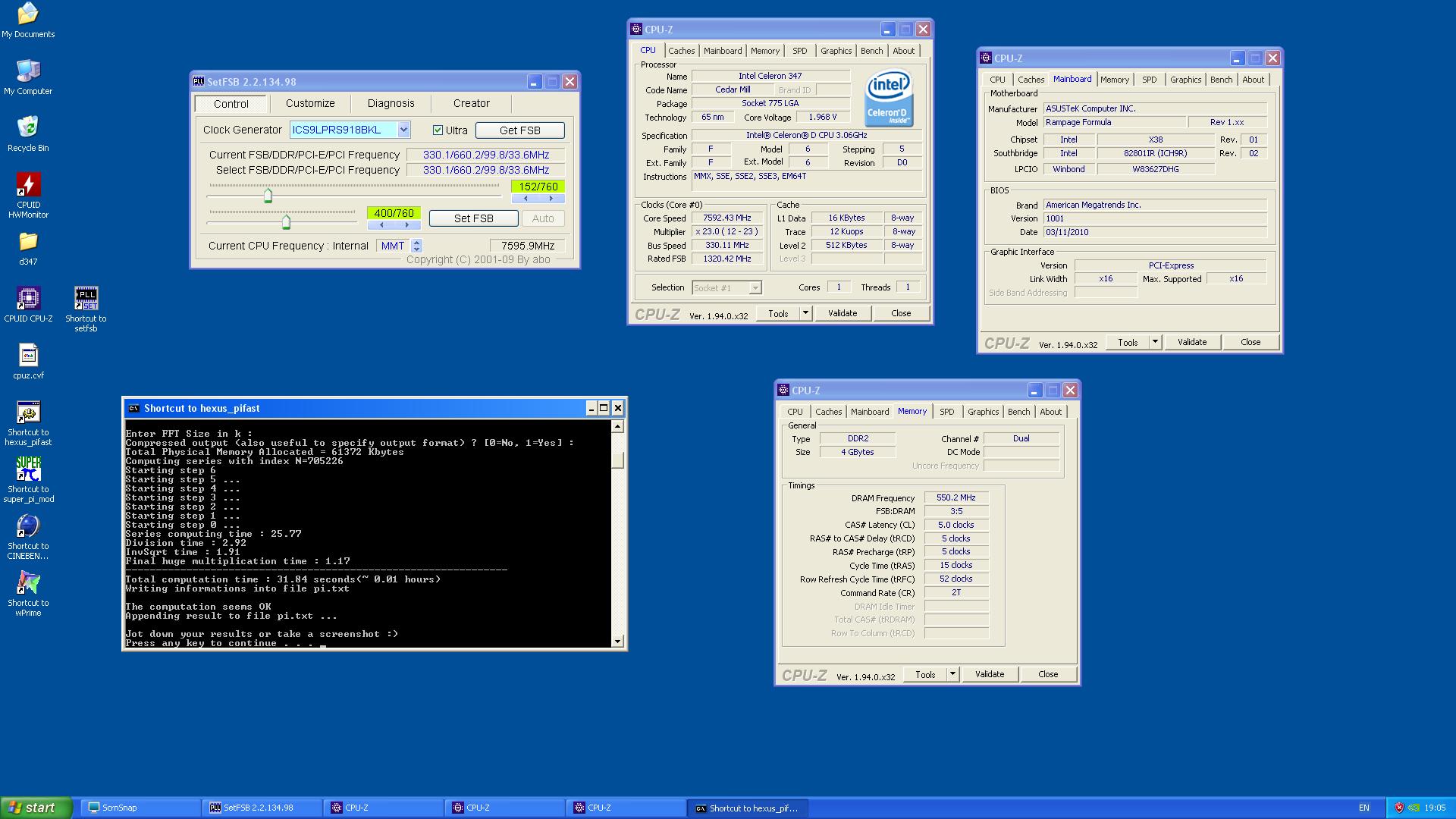The image size is (1456, 819).
Task: Click Tools button in Memory CPU-Z window
Action: click(925, 674)
